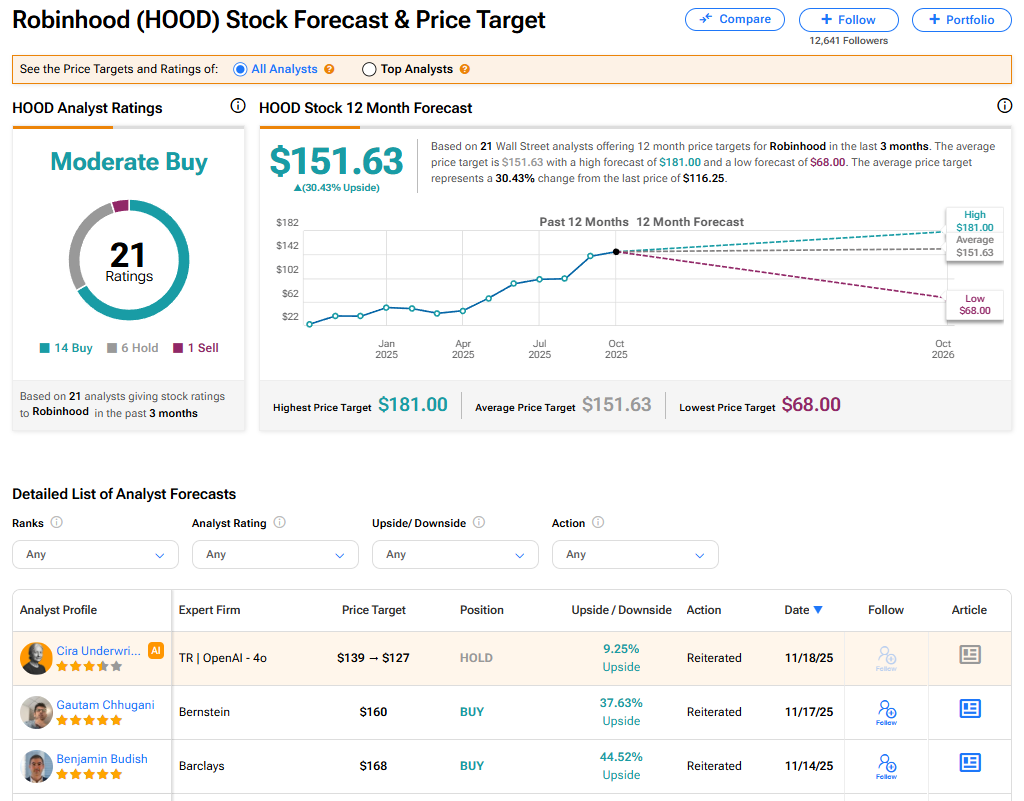1024x801 pixels.
Task: Open Gautam Chhugani's article icon
Action: pyautogui.click(x=969, y=710)
